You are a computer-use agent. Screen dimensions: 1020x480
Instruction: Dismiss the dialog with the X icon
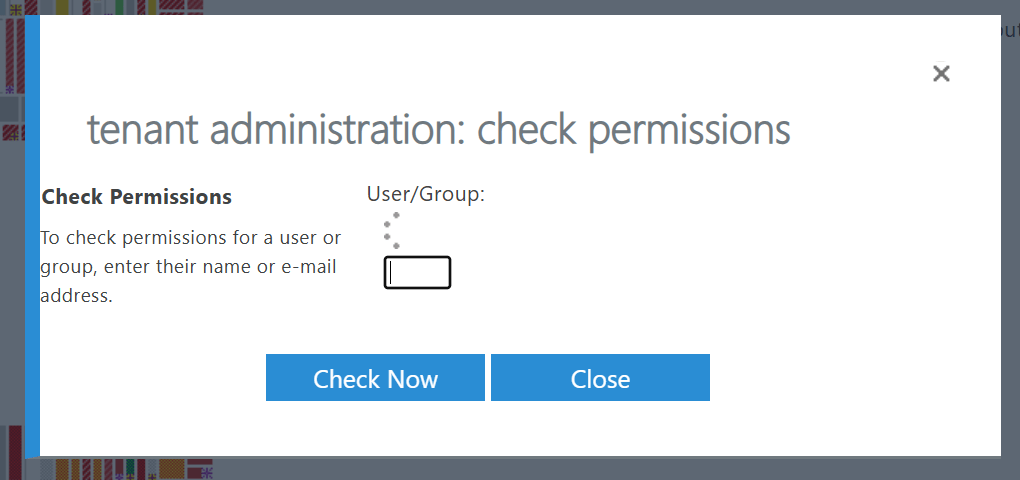941,73
